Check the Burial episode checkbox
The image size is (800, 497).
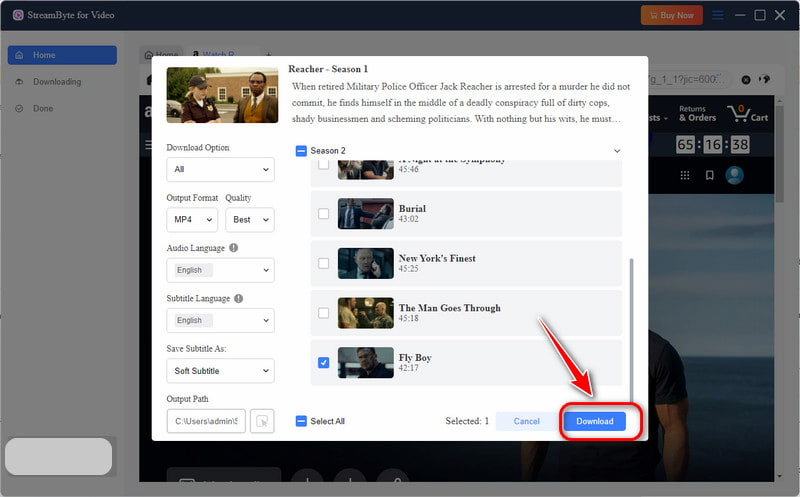point(323,213)
